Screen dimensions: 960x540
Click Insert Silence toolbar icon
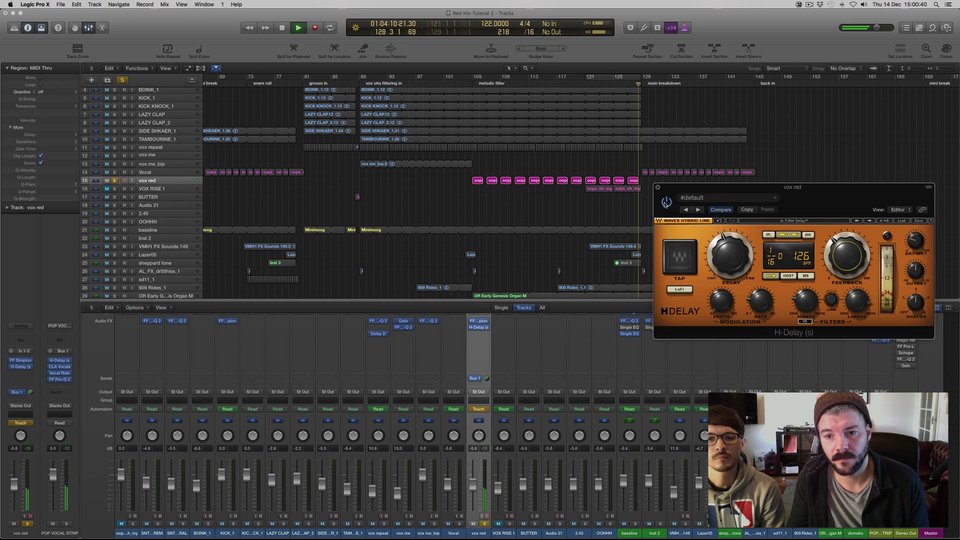(748, 48)
